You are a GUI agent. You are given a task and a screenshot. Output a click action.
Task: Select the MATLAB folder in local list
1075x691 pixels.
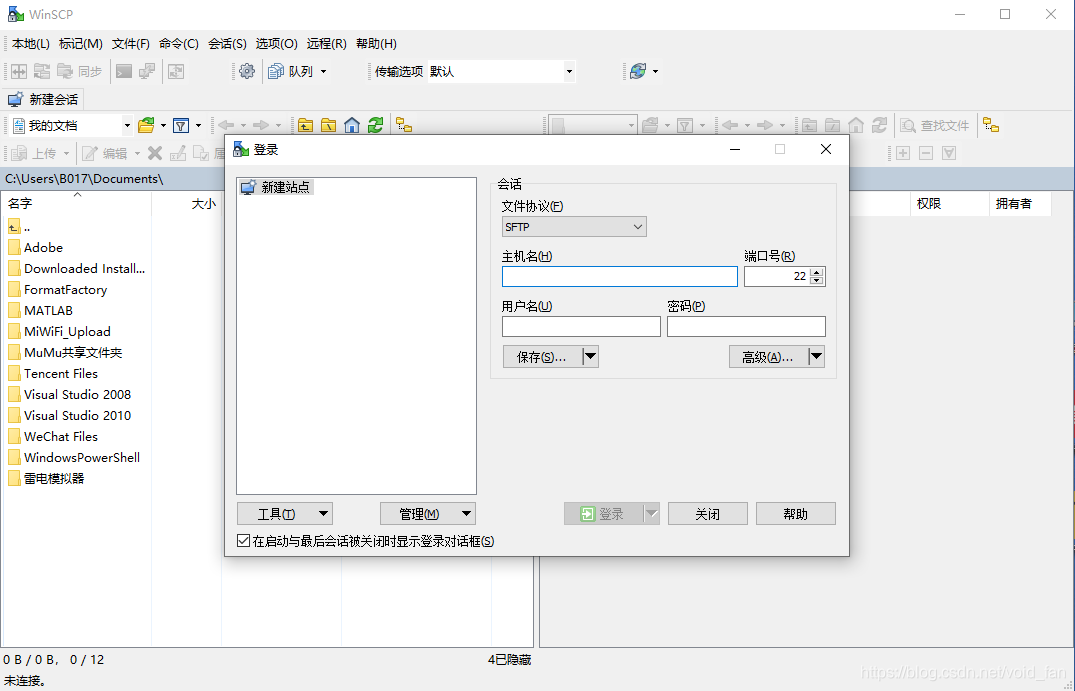click(x=40, y=311)
